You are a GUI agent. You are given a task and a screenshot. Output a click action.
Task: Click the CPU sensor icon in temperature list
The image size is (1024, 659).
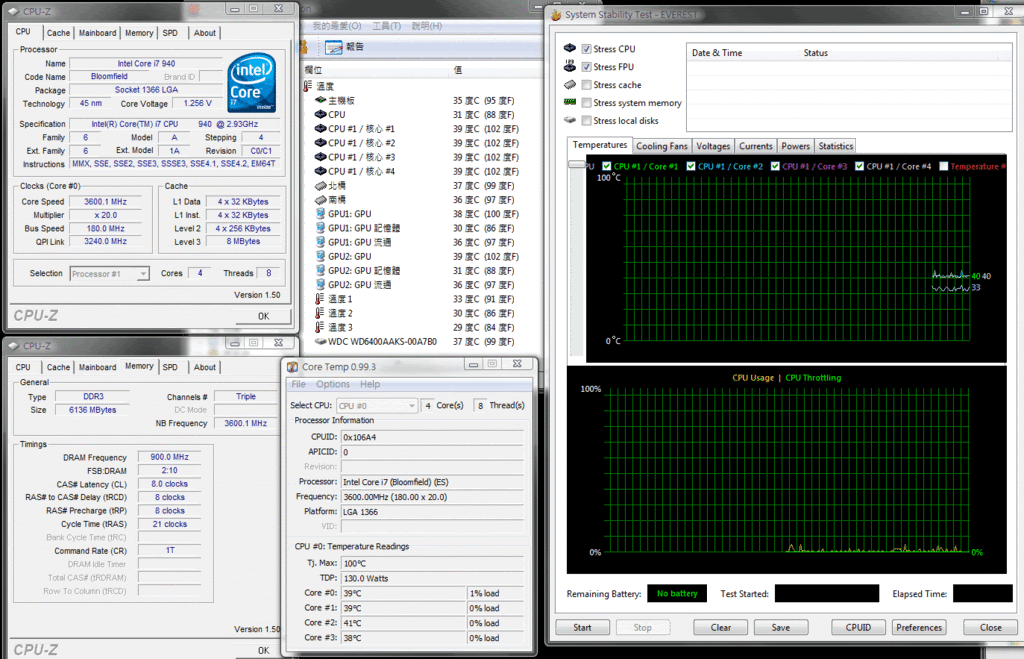321,114
